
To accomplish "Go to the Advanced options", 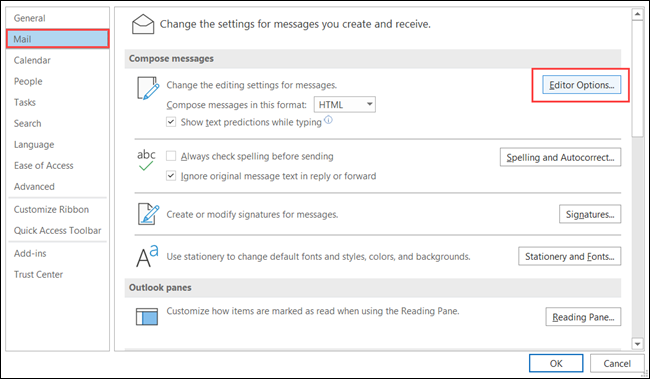I will [58, 187].
